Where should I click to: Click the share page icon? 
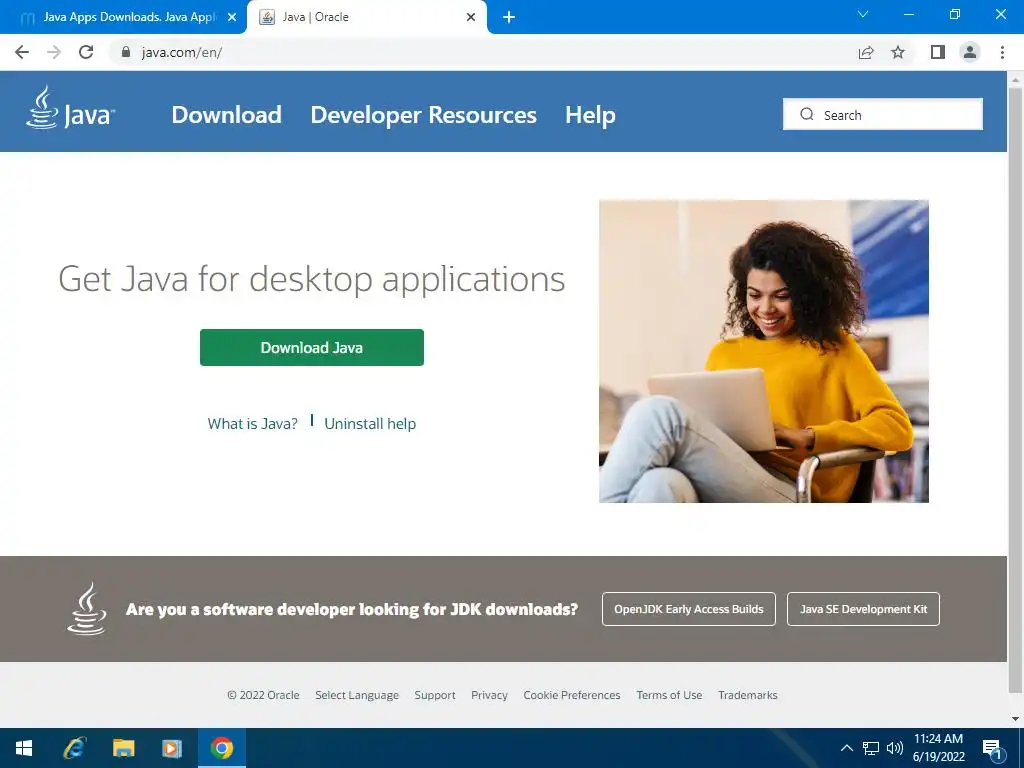[866, 52]
